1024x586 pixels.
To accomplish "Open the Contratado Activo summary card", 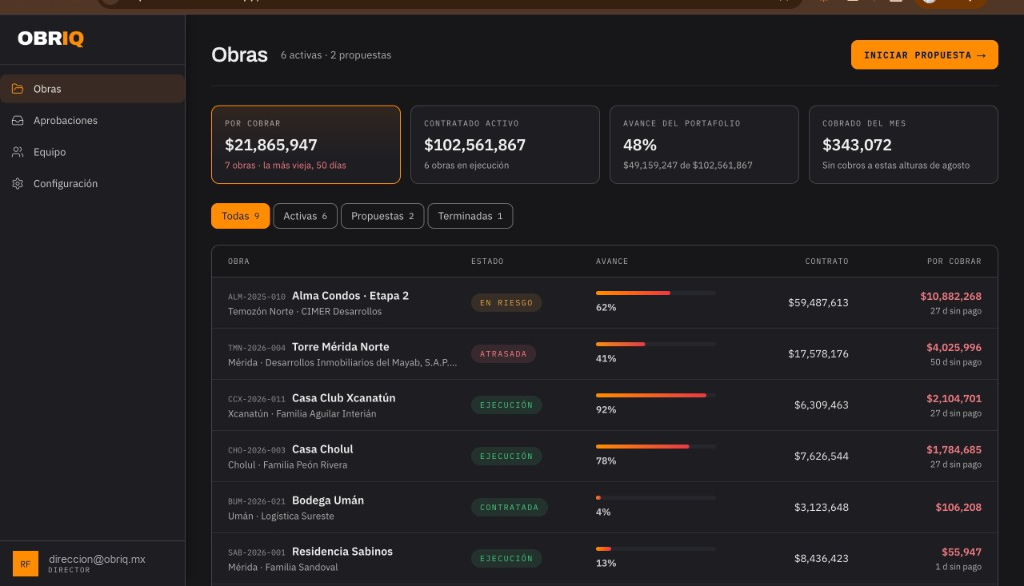I will [505, 144].
